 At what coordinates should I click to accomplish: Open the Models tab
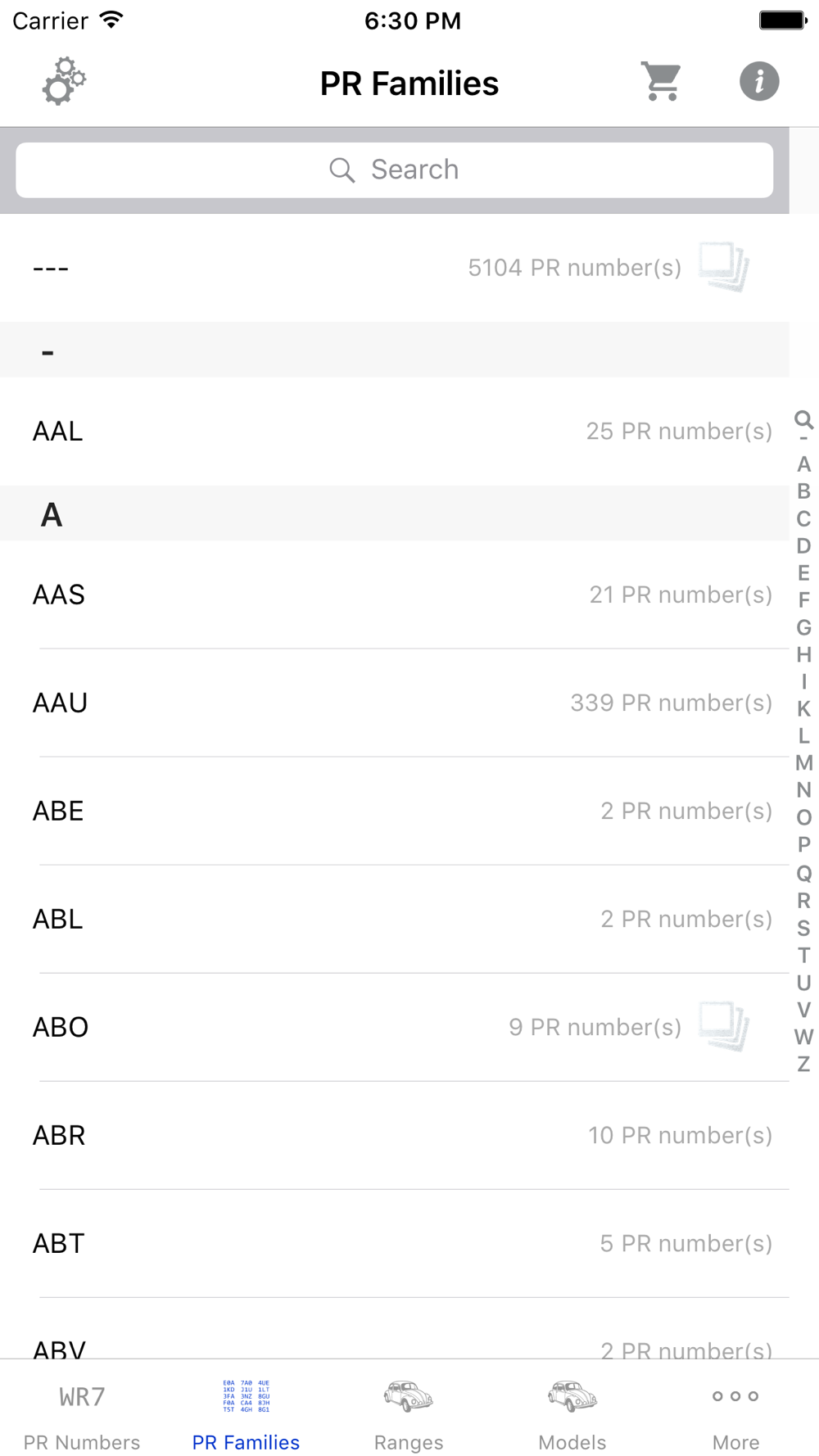click(572, 1413)
